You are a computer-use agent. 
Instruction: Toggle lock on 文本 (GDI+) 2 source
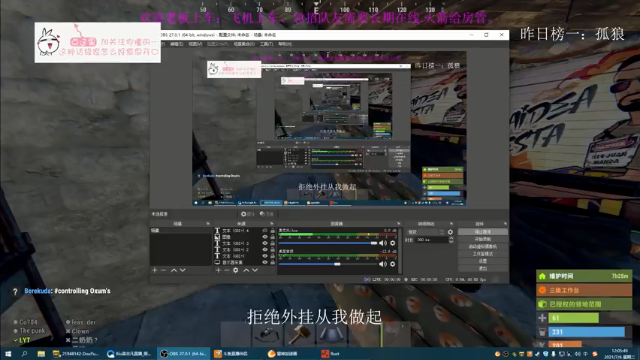[272, 249]
